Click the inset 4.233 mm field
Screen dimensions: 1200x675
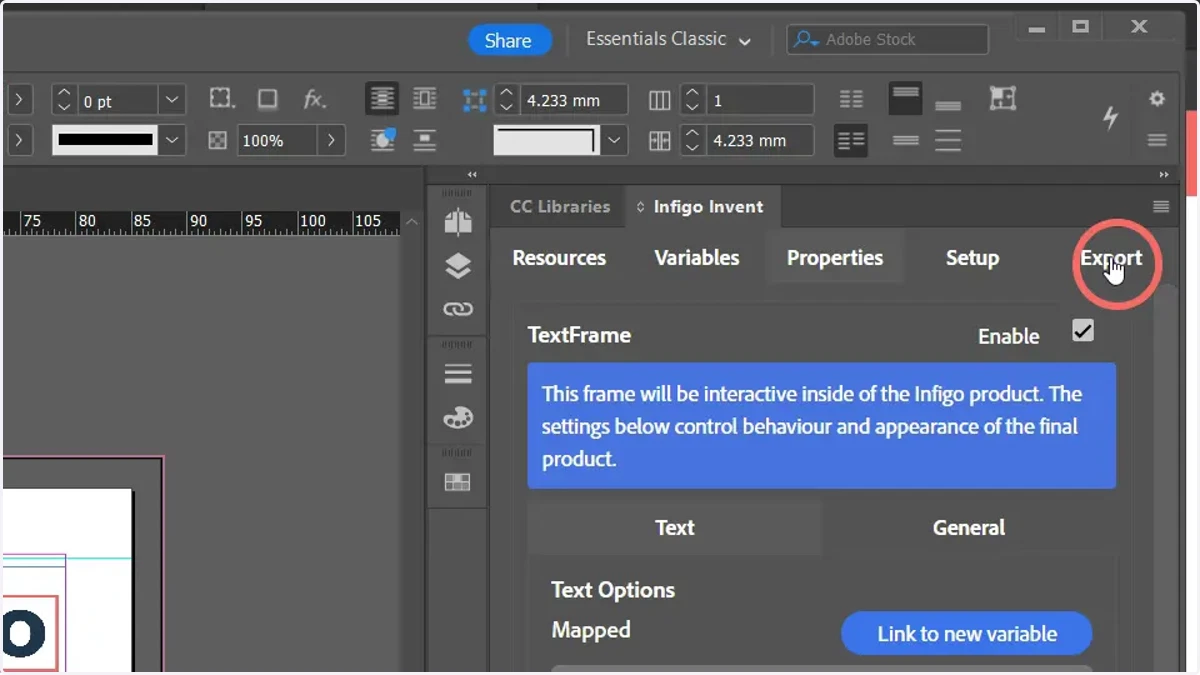(x=573, y=100)
